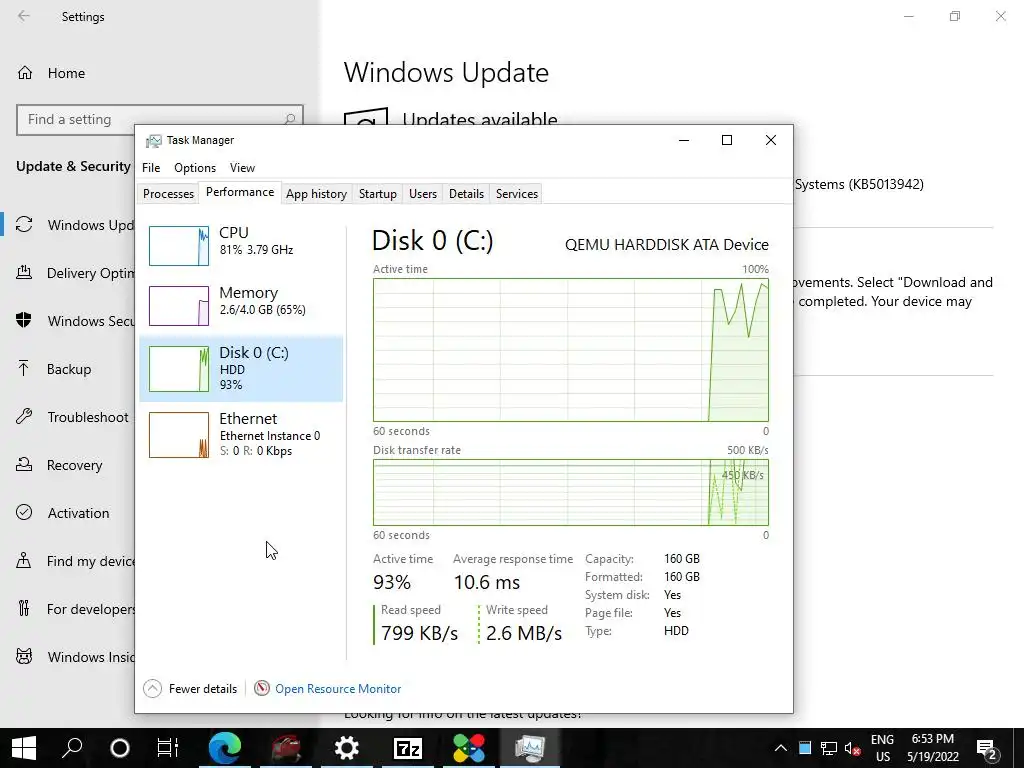
Task: Open Activation checkmark icon in Settings
Action: coord(24,513)
